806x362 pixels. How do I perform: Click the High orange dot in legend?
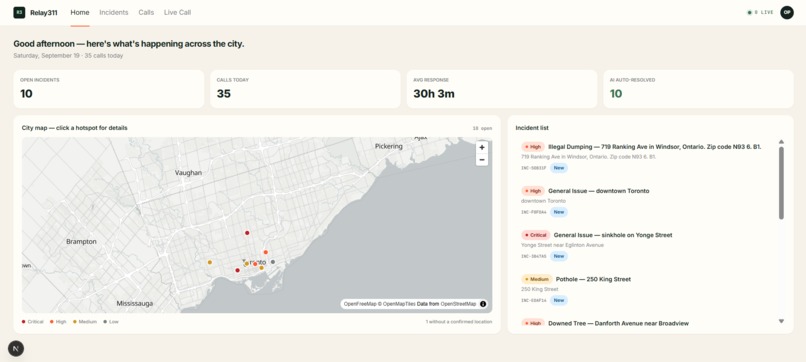(x=51, y=321)
